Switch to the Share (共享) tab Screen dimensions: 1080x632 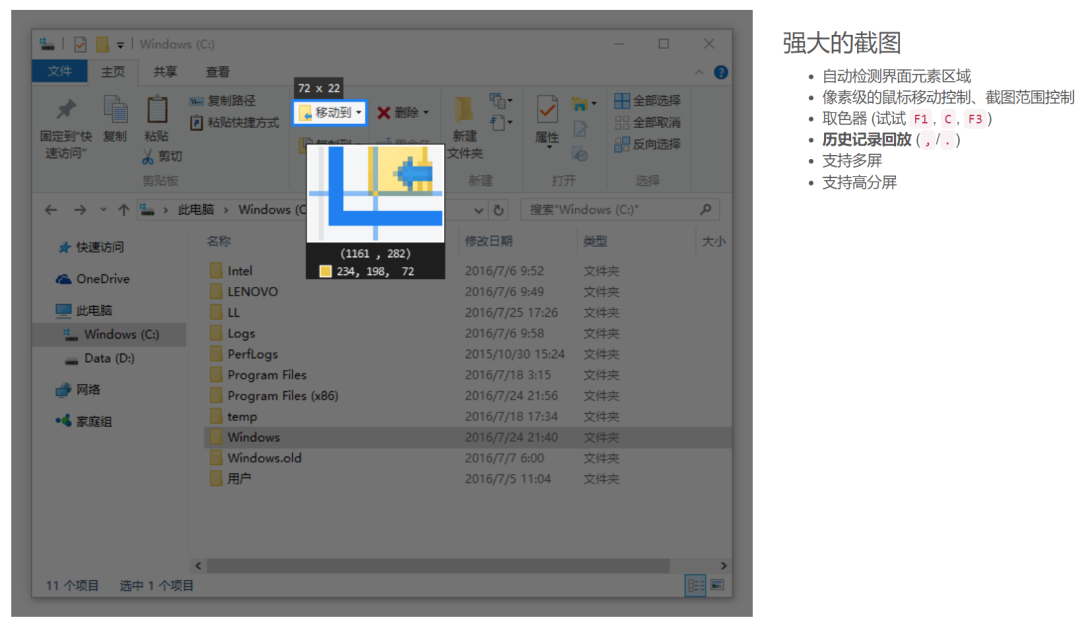tap(165, 72)
